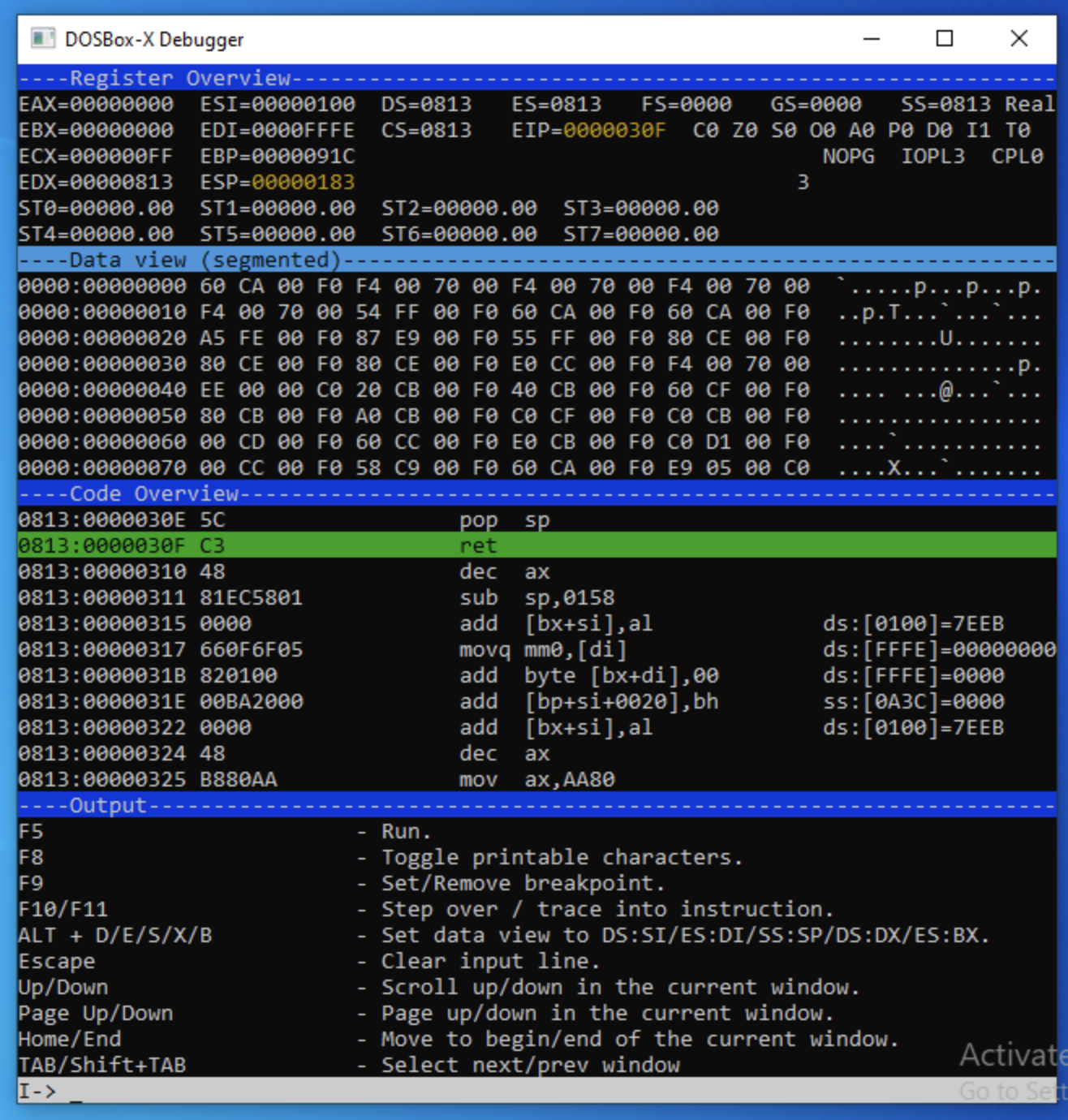
Task: Select the sub sp,0158 instruction
Action: [536, 597]
